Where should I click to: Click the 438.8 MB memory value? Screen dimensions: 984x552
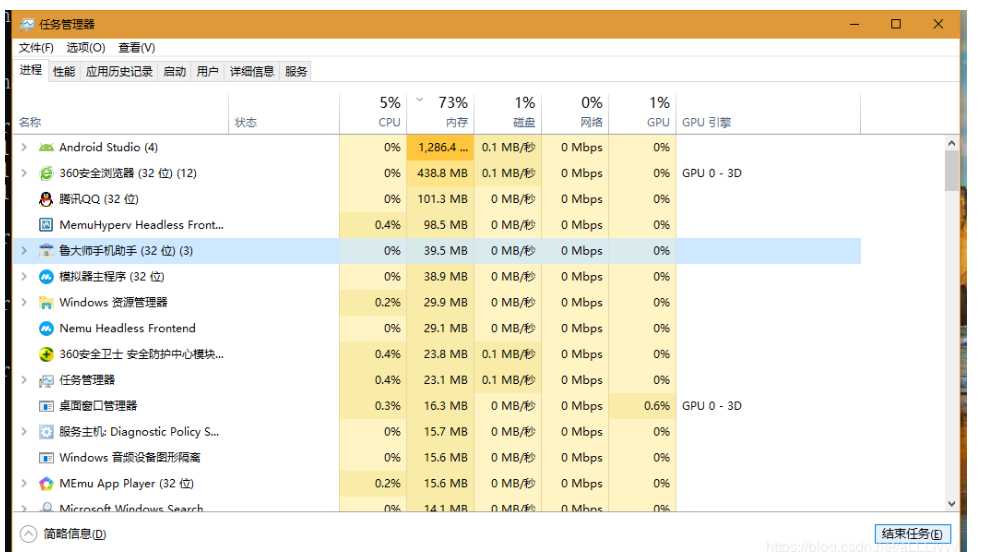coord(442,173)
